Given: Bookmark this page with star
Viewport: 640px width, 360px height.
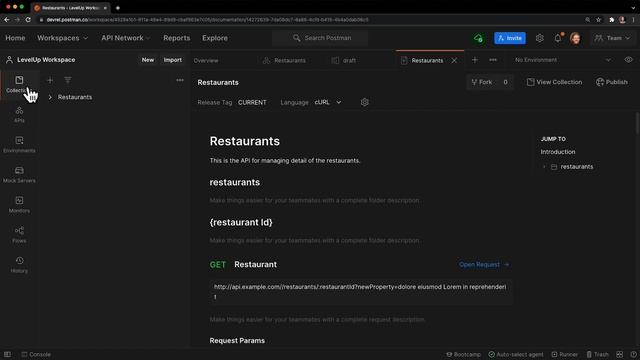Looking at the screenshot, I should pos(598,20).
